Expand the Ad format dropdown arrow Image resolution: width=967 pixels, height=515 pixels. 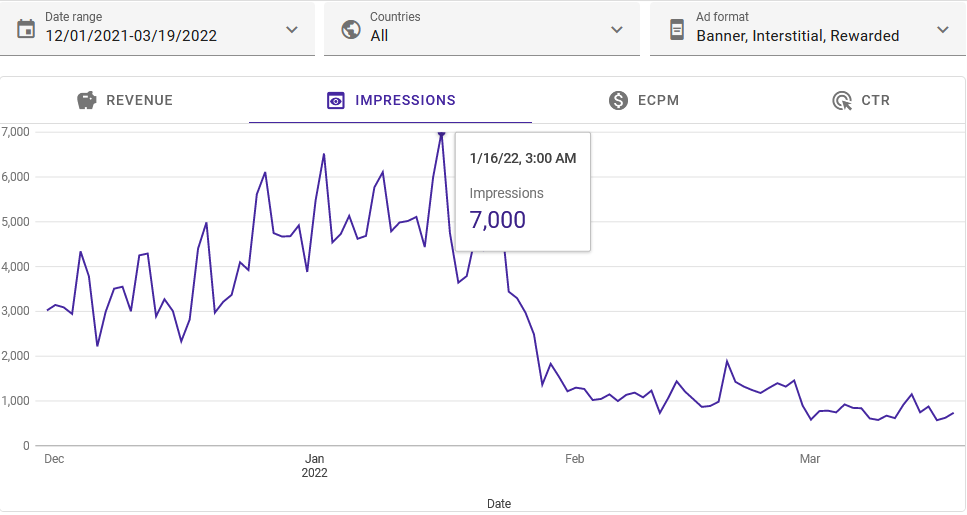pyautogui.click(x=943, y=29)
